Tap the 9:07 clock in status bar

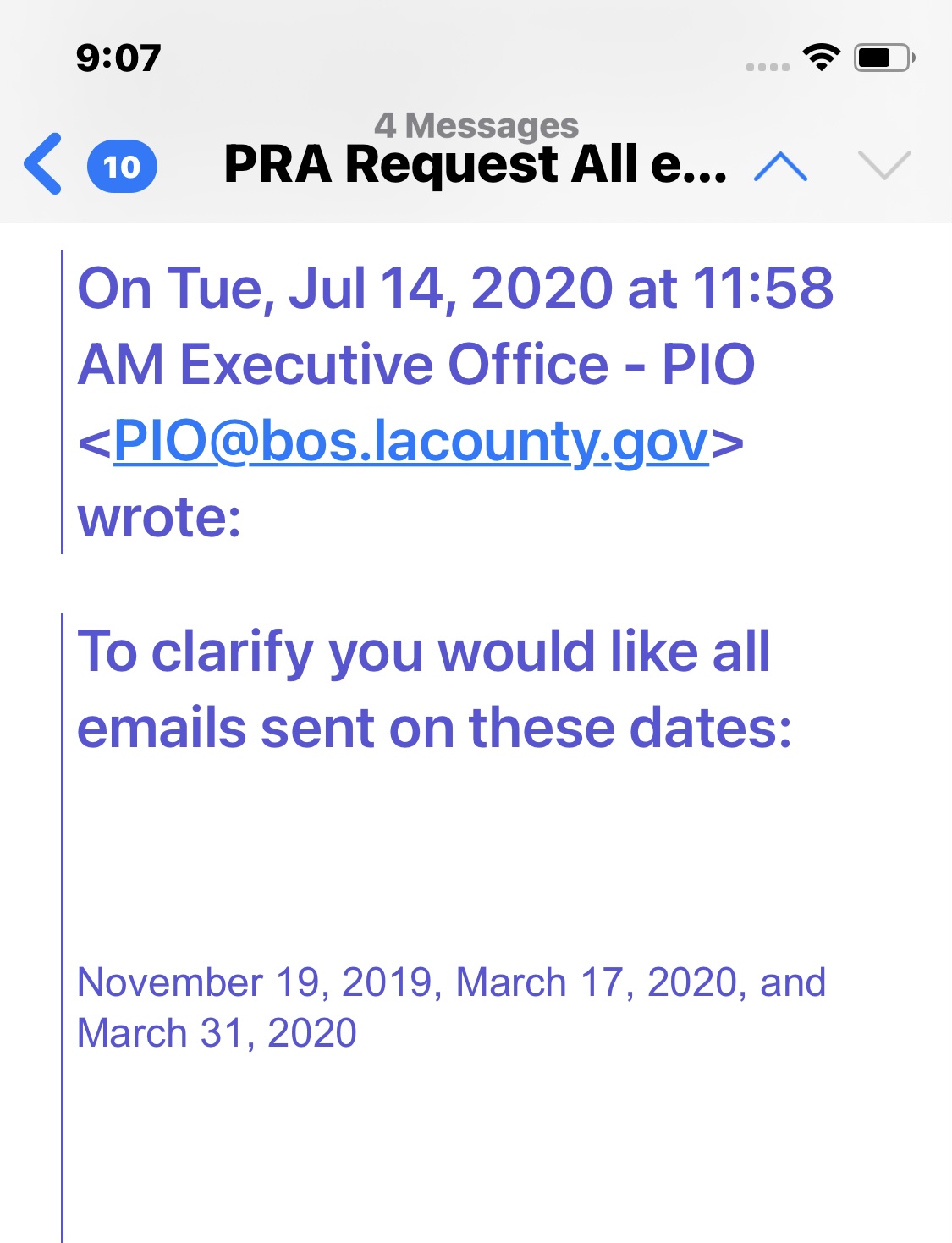tap(118, 58)
